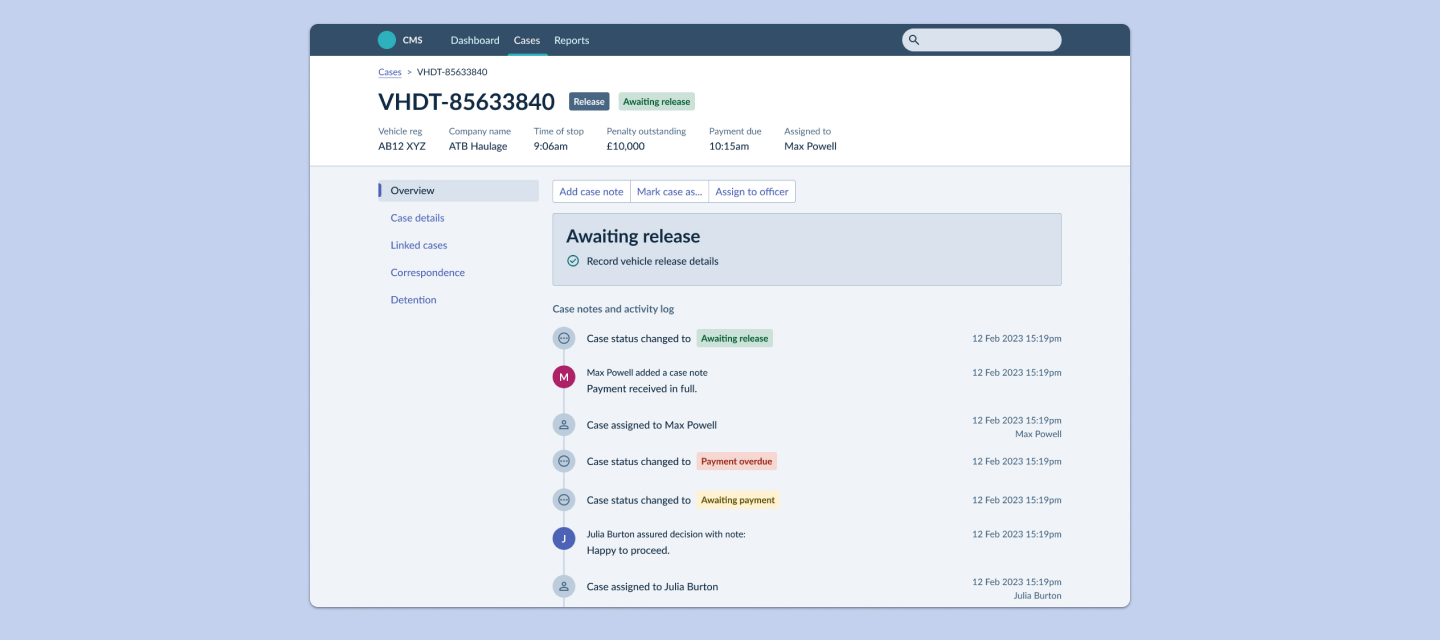Click status icon for Awaiting release log entry
This screenshot has width=1440, height=640.
click(564, 338)
